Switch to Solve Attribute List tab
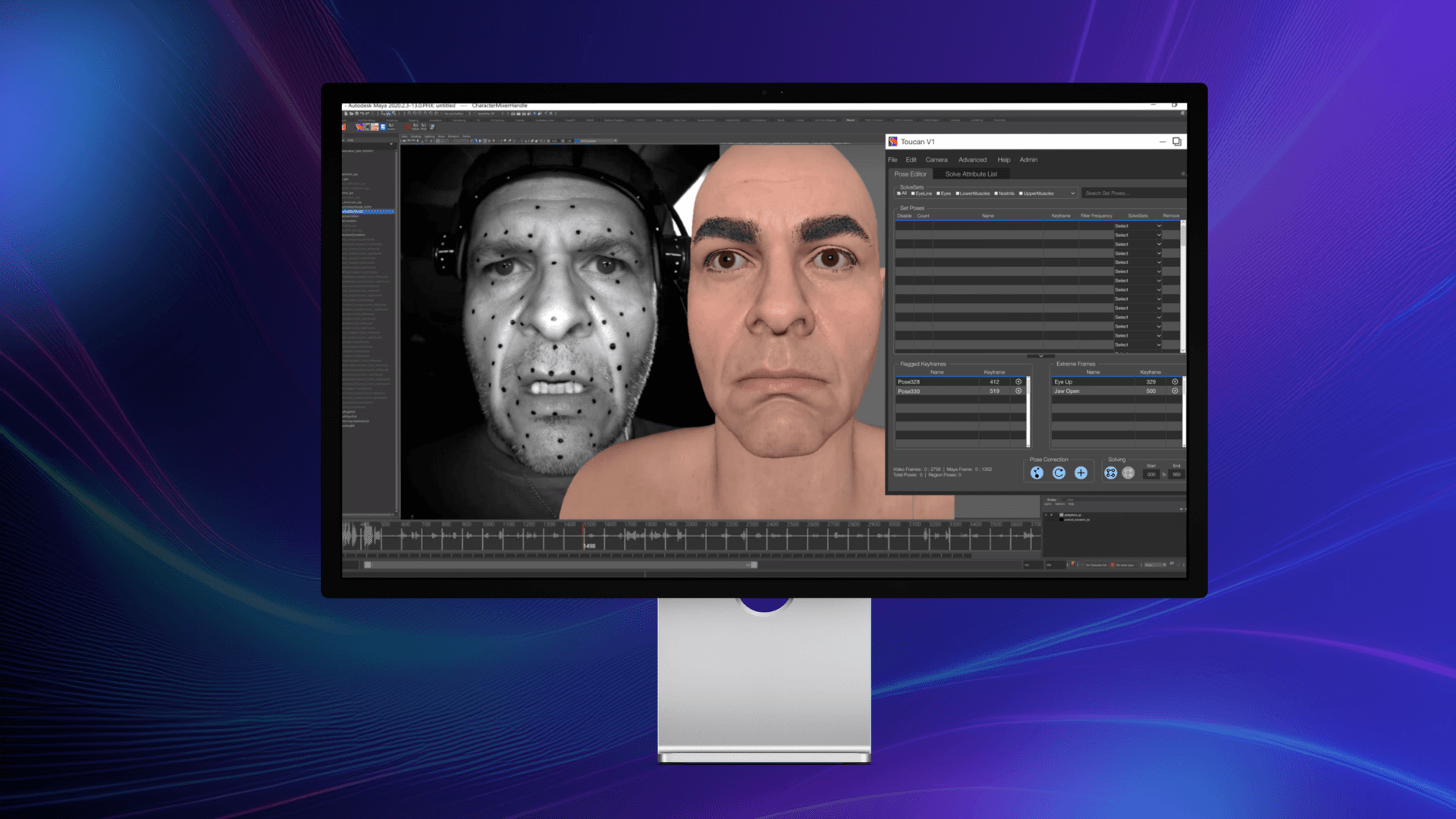Image resolution: width=1456 pixels, height=819 pixels. point(971,174)
